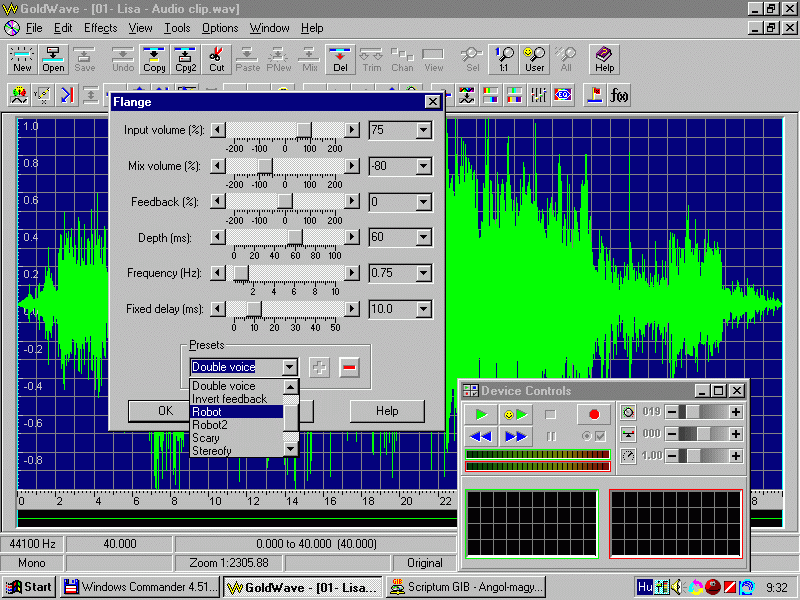Open the Edit menu
Screen dimensions: 800x600
[63, 28]
